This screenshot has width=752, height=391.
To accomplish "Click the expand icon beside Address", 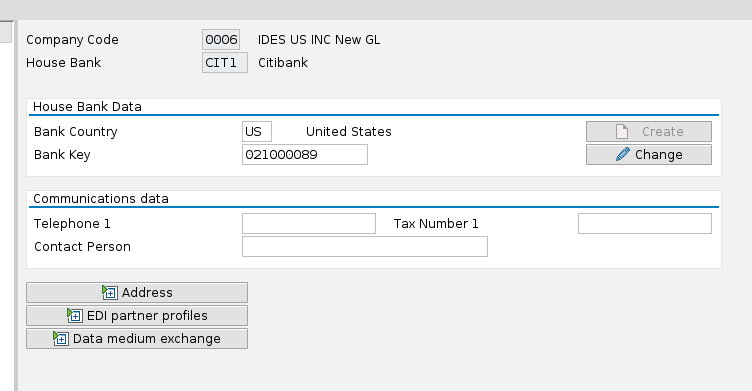I will point(109,292).
